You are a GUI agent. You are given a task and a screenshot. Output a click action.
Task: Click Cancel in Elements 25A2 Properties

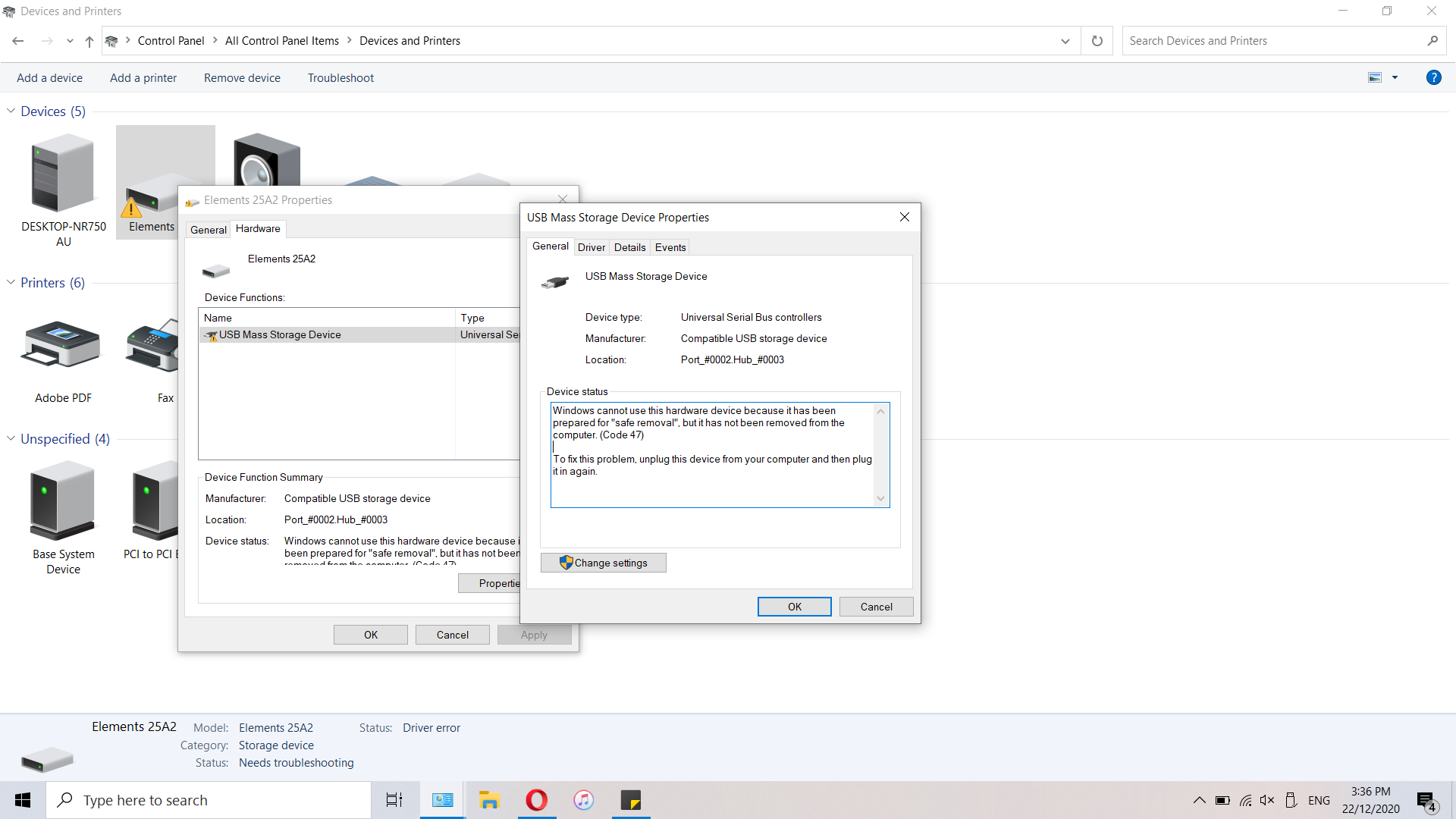coord(452,635)
